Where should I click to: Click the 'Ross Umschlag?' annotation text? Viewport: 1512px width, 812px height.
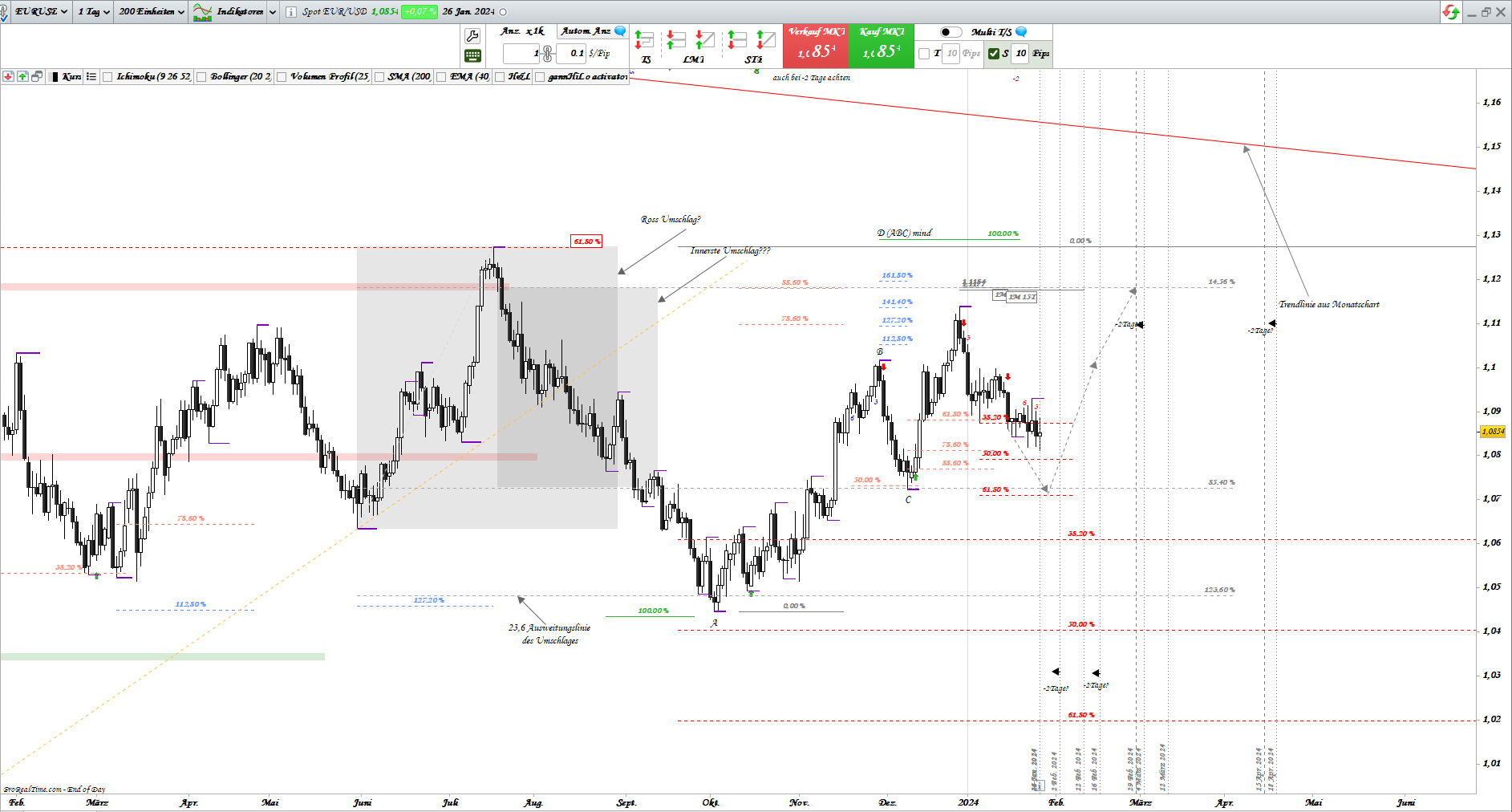tap(671, 220)
